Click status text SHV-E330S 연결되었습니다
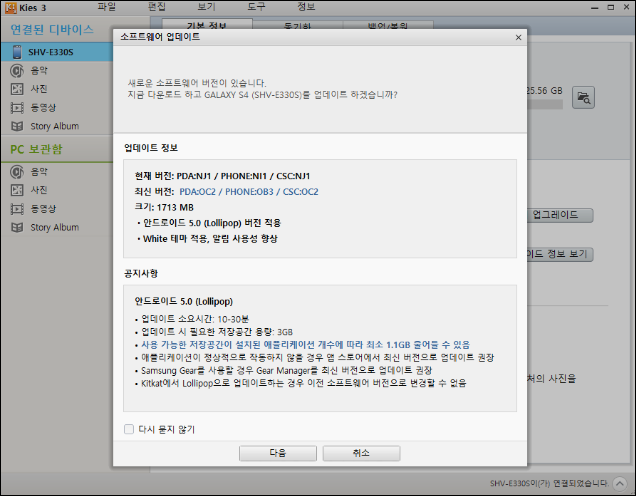The height and width of the screenshot is (496, 636). pos(549,483)
